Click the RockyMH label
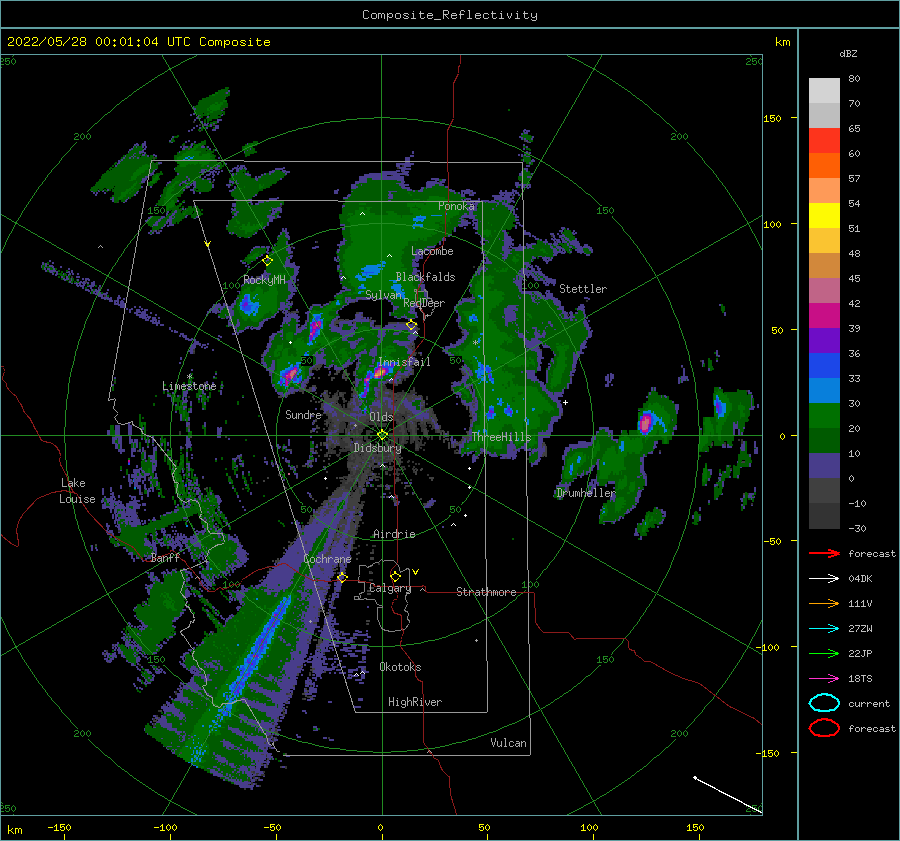The height and width of the screenshot is (841, 900). click(264, 280)
